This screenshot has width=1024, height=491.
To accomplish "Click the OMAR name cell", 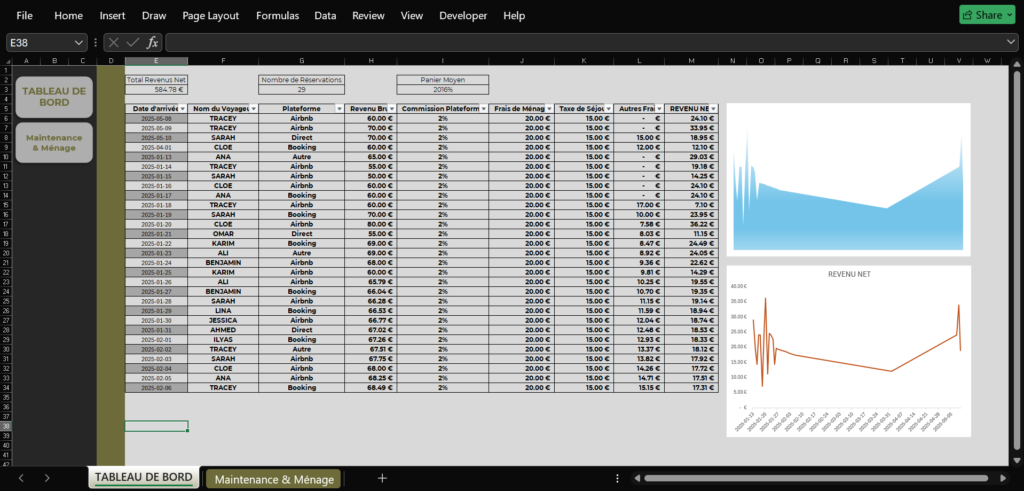I will 223,234.
